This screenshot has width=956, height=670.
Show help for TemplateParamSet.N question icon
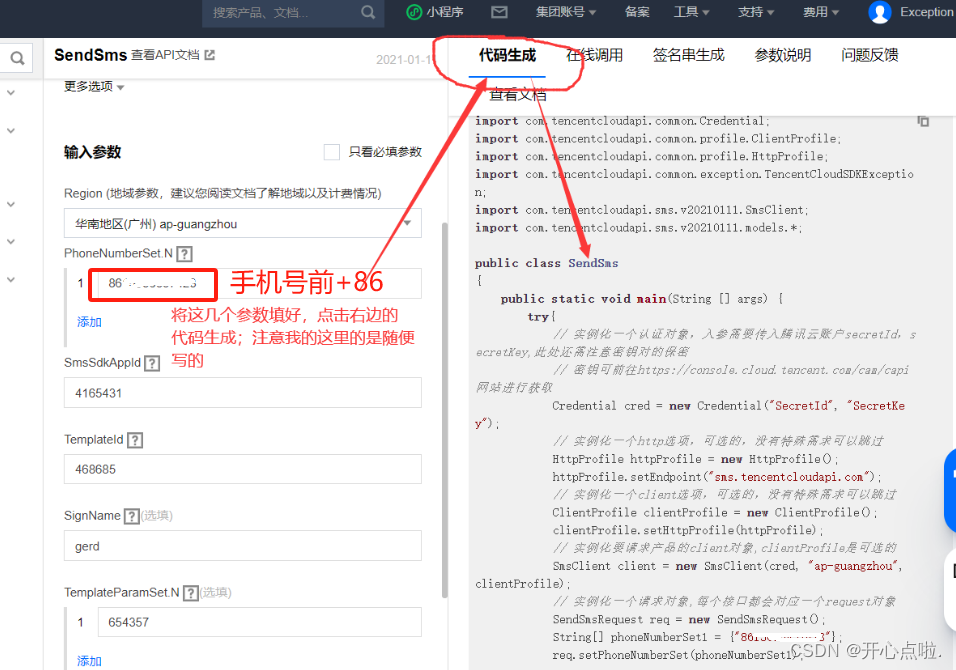[191, 593]
